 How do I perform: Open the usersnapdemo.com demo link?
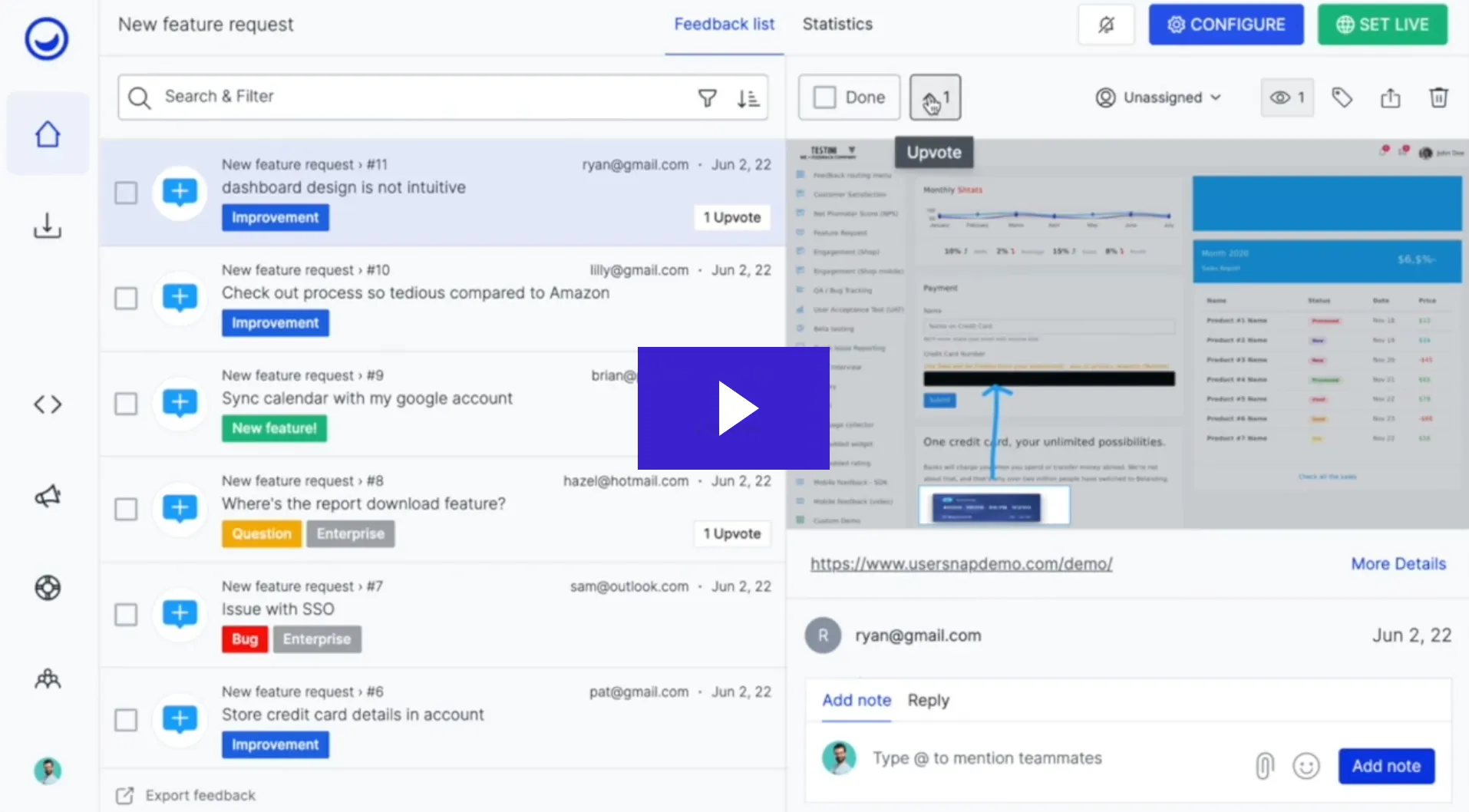961,564
